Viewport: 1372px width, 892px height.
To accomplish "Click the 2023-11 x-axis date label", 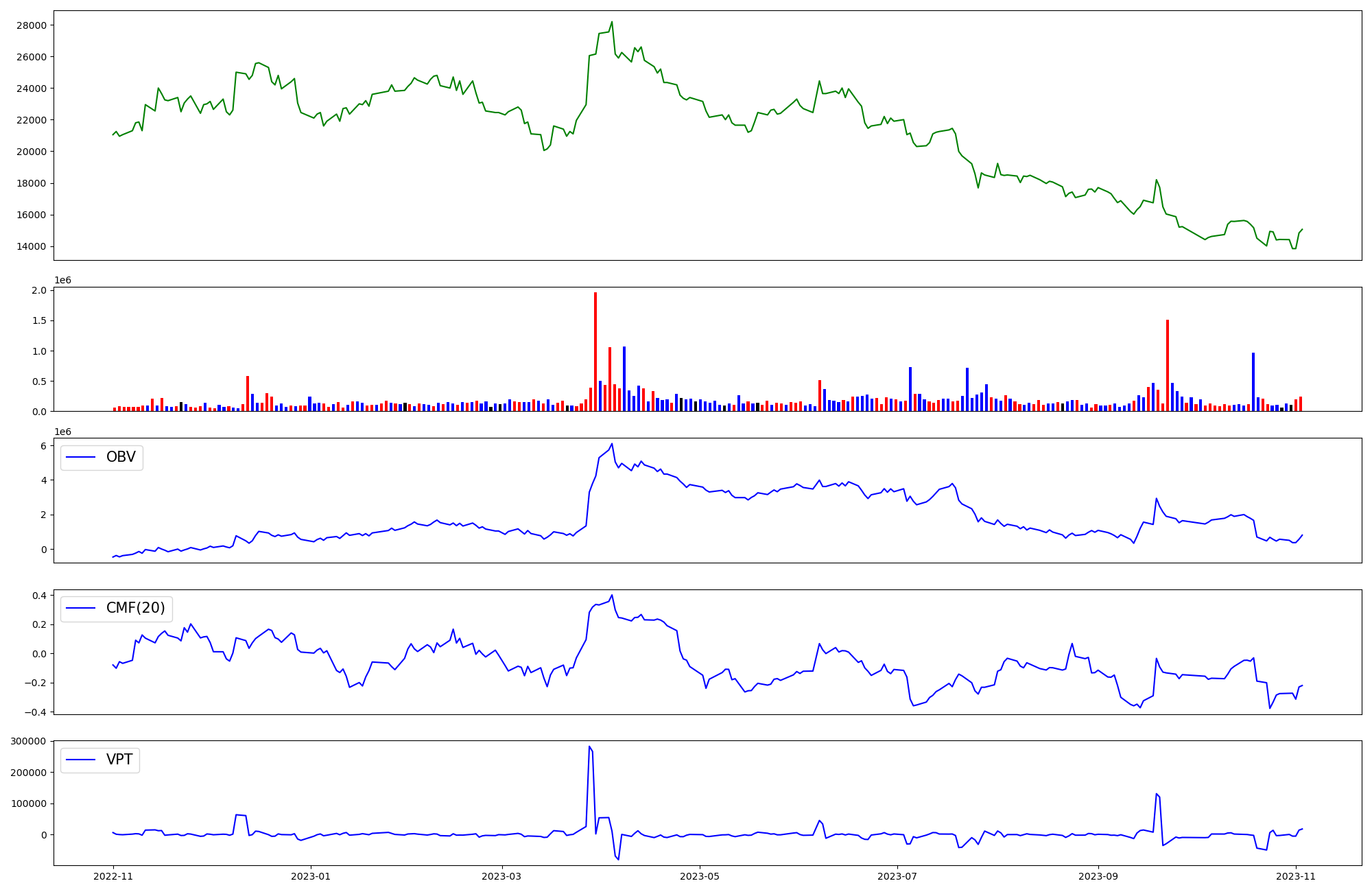I will click(1295, 876).
